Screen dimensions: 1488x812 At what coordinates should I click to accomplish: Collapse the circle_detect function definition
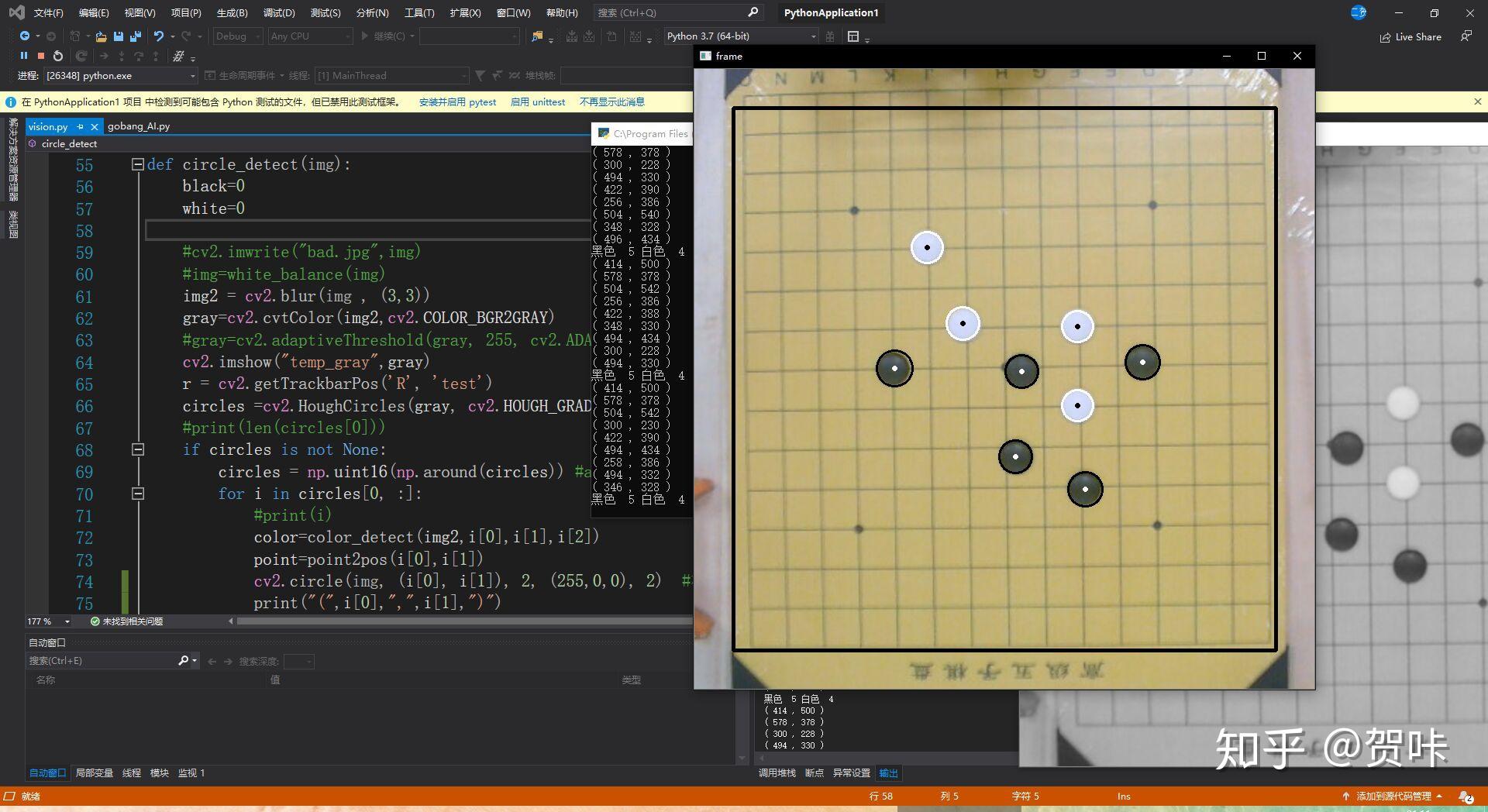138,164
